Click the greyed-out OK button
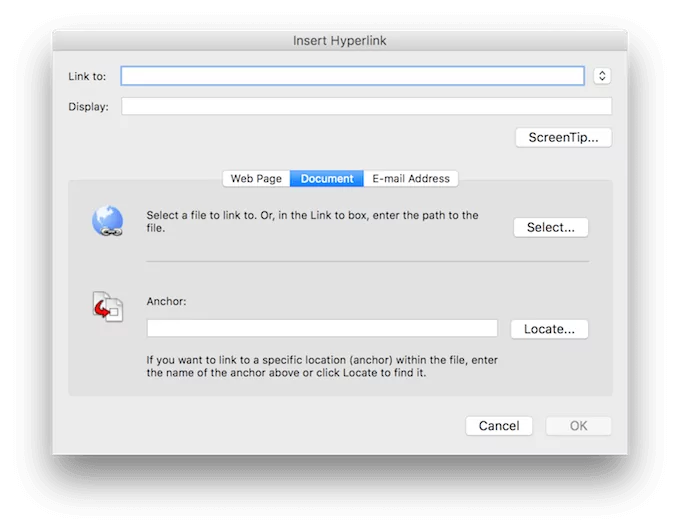This screenshot has width=680, height=531. click(578, 426)
